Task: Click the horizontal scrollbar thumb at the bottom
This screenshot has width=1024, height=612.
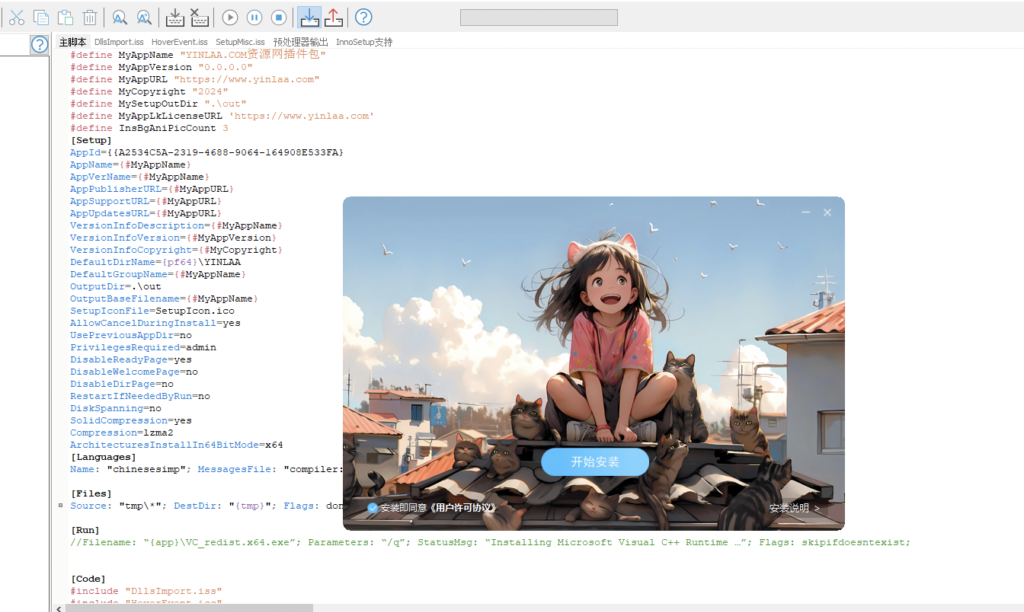Action: [189, 608]
